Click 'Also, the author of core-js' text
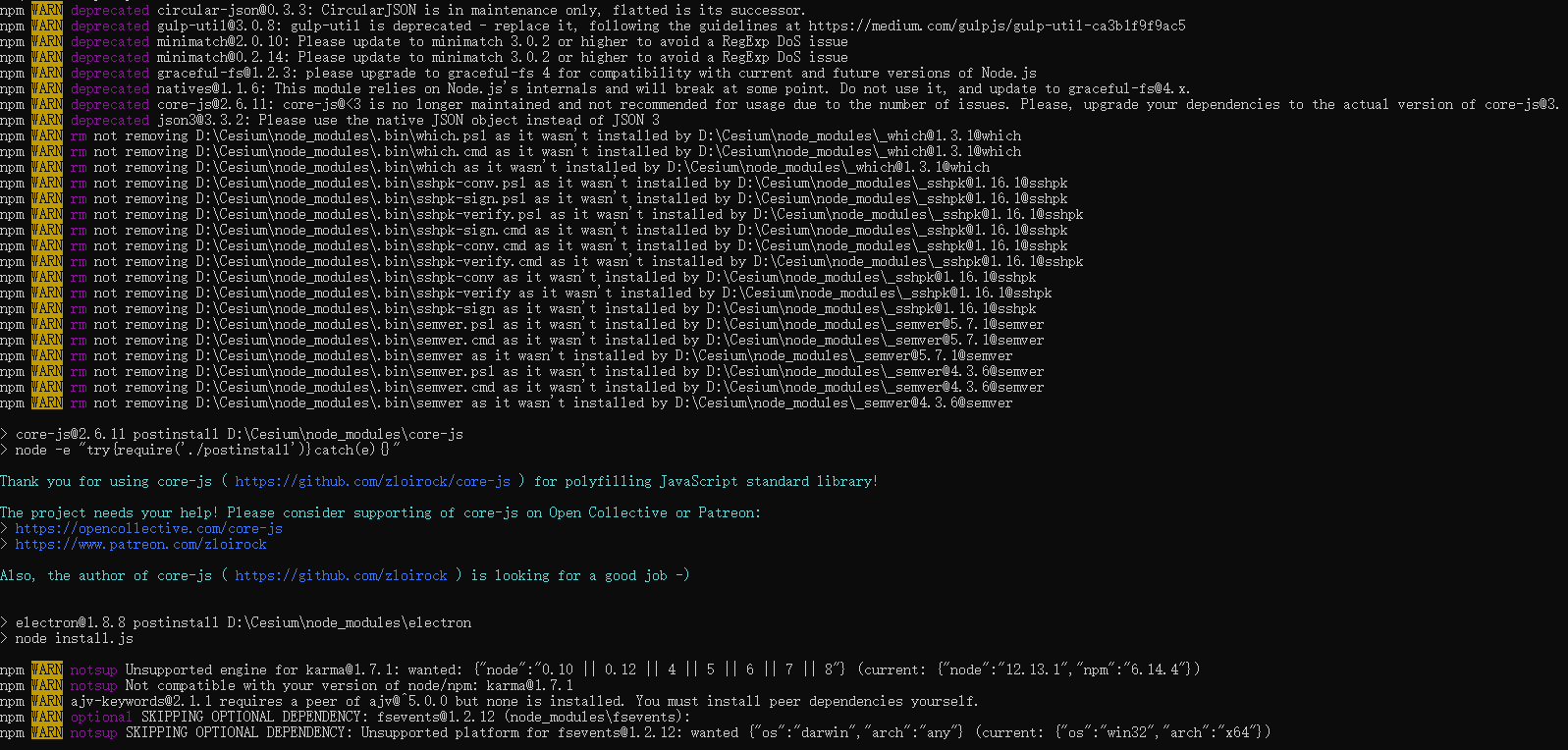The width and height of the screenshot is (1568, 750). tap(106, 575)
